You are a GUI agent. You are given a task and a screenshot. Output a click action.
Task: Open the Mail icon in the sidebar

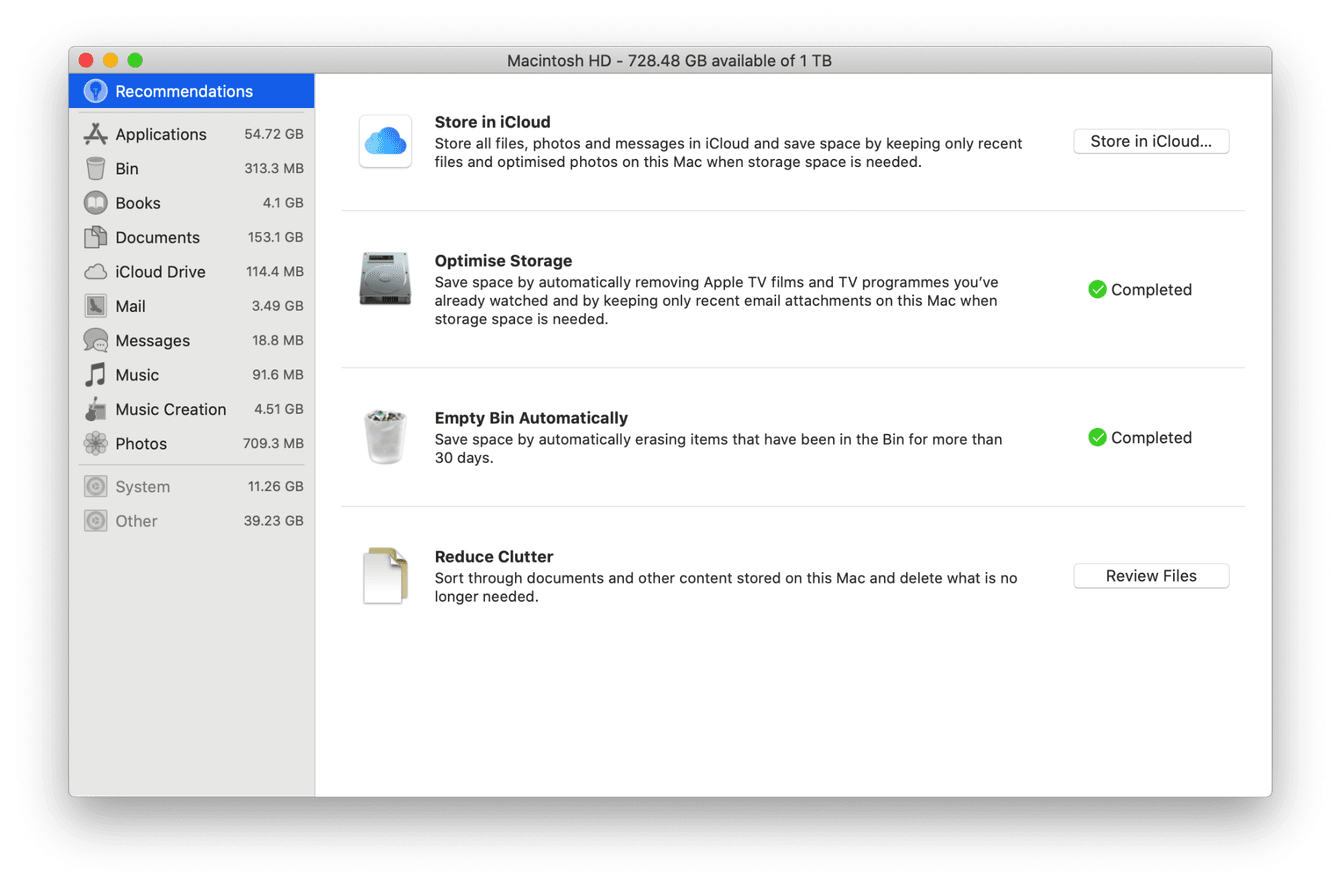click(x=96, y=306)
